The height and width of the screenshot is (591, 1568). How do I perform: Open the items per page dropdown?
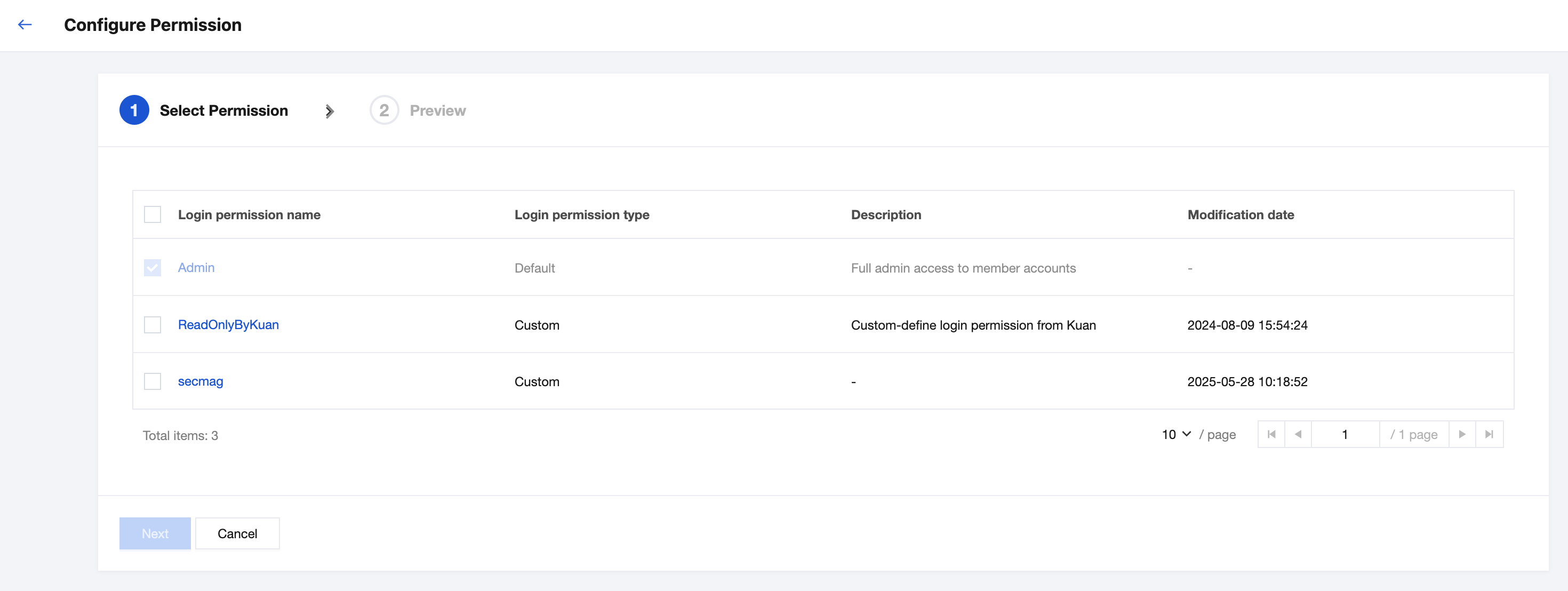[x=1175, y=435]
